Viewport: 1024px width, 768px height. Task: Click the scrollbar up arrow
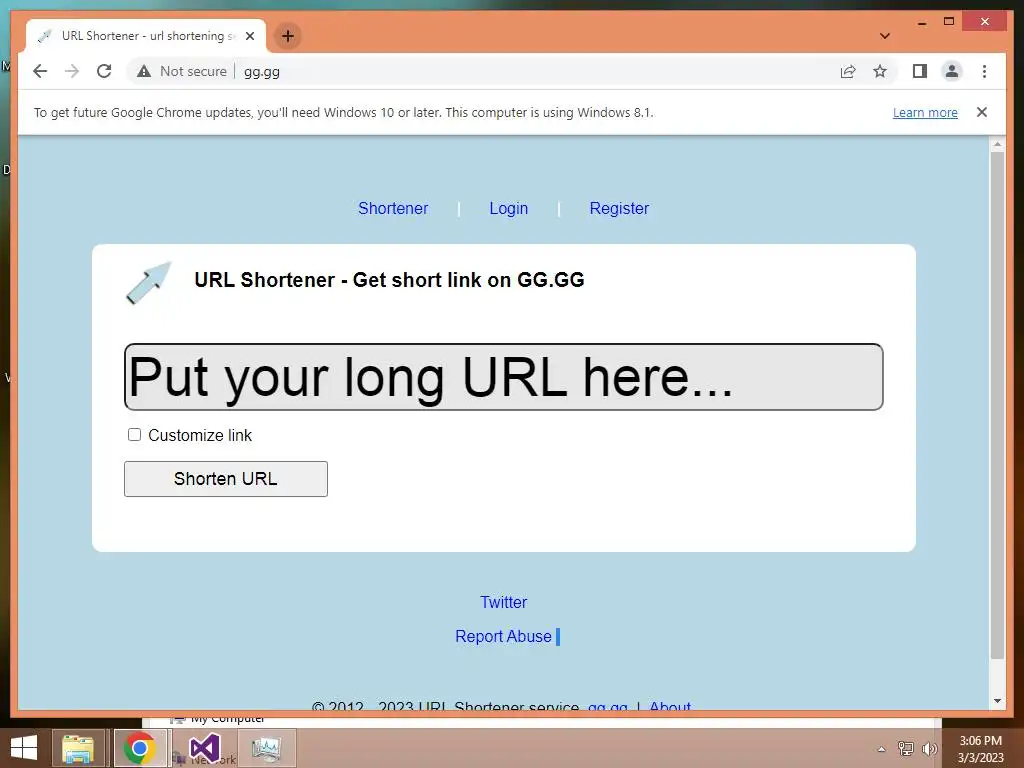997,144
